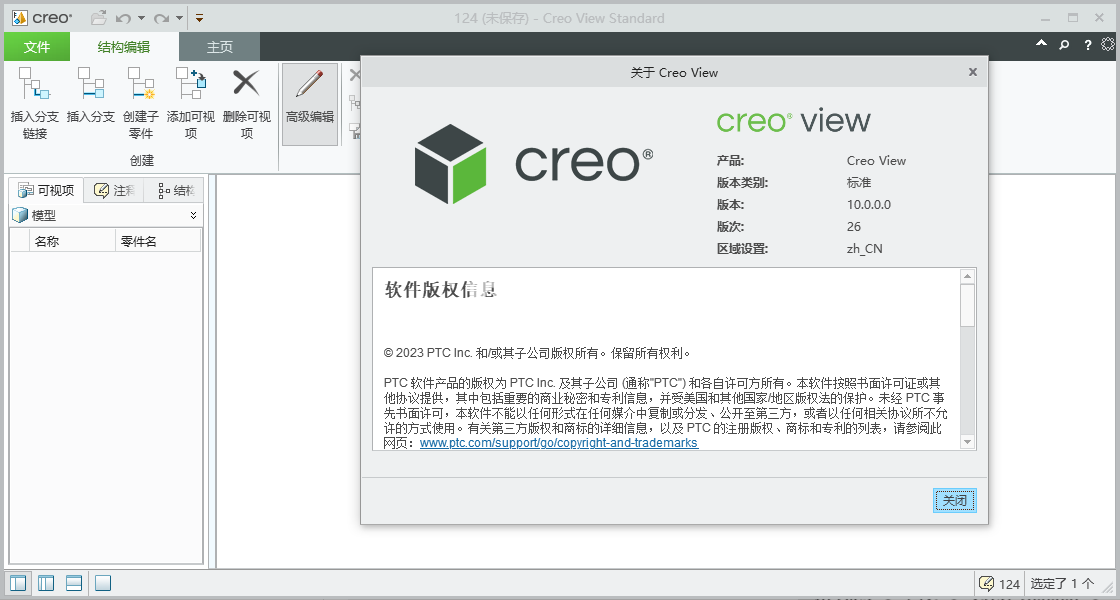This screenshot has width=1120, height=600.
Task: Click the copyright text scrollbar thumb
Action: pyautogui.click(x=968, y=305)
